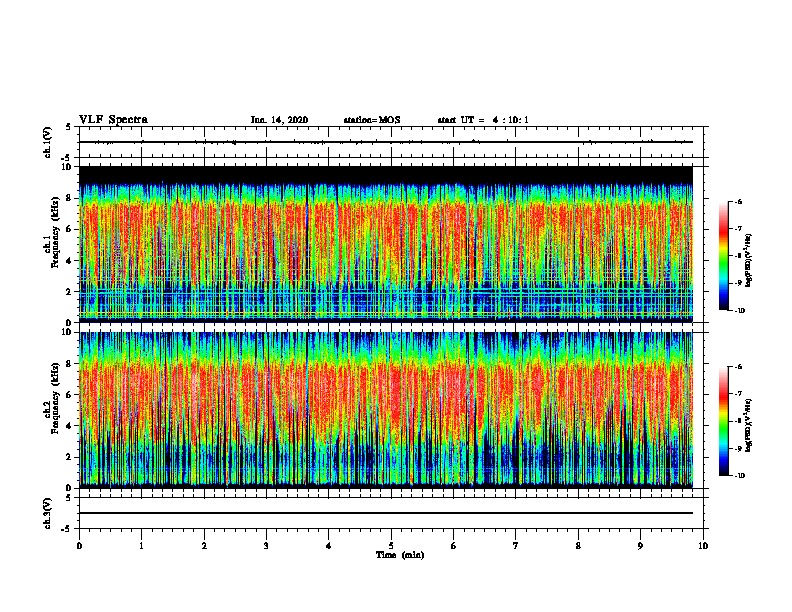Click the ch.2 spectrogram panel
This screenshot has width=792, height=612.
point(386,410)
